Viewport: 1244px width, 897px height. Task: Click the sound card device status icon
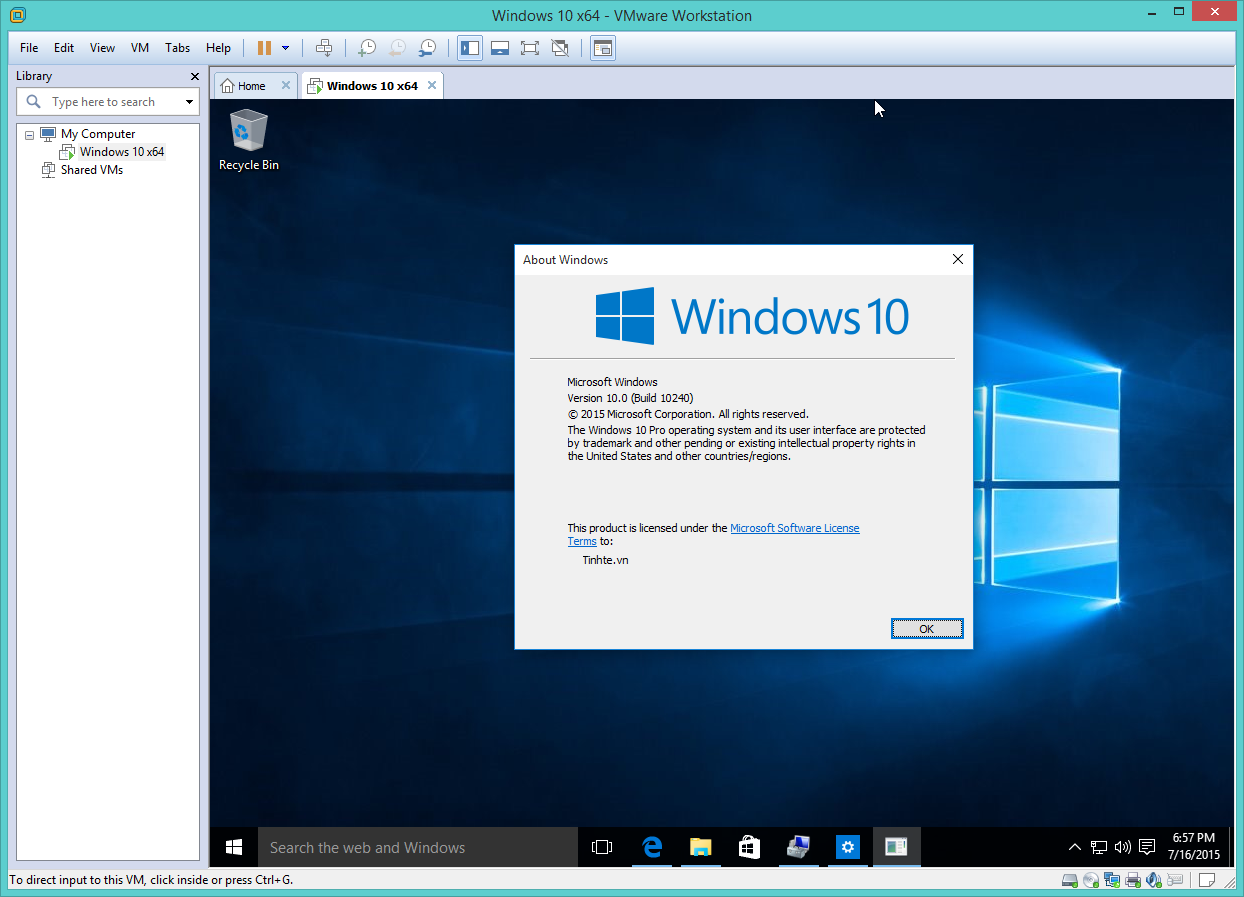coord(1153,881)
